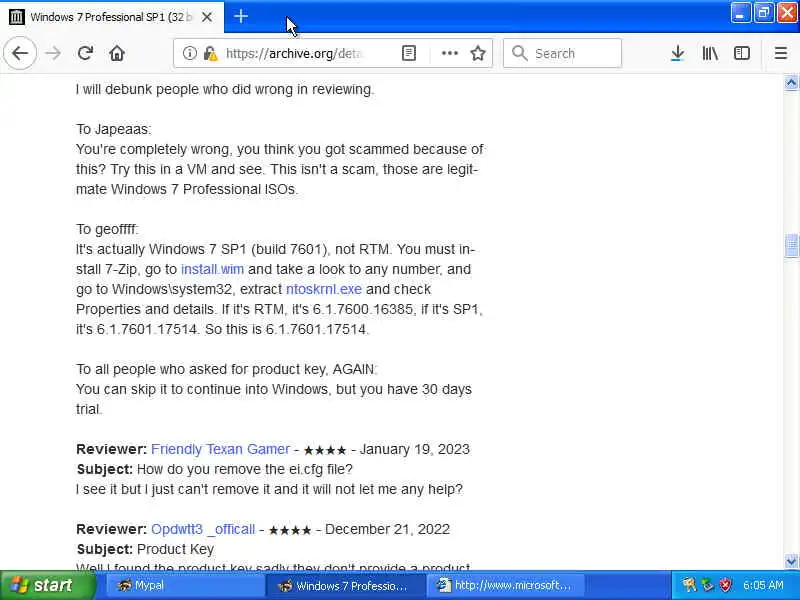Click the insecure connection padlock warning icon
The image size is (800, 600).
(x=210, y=53)
